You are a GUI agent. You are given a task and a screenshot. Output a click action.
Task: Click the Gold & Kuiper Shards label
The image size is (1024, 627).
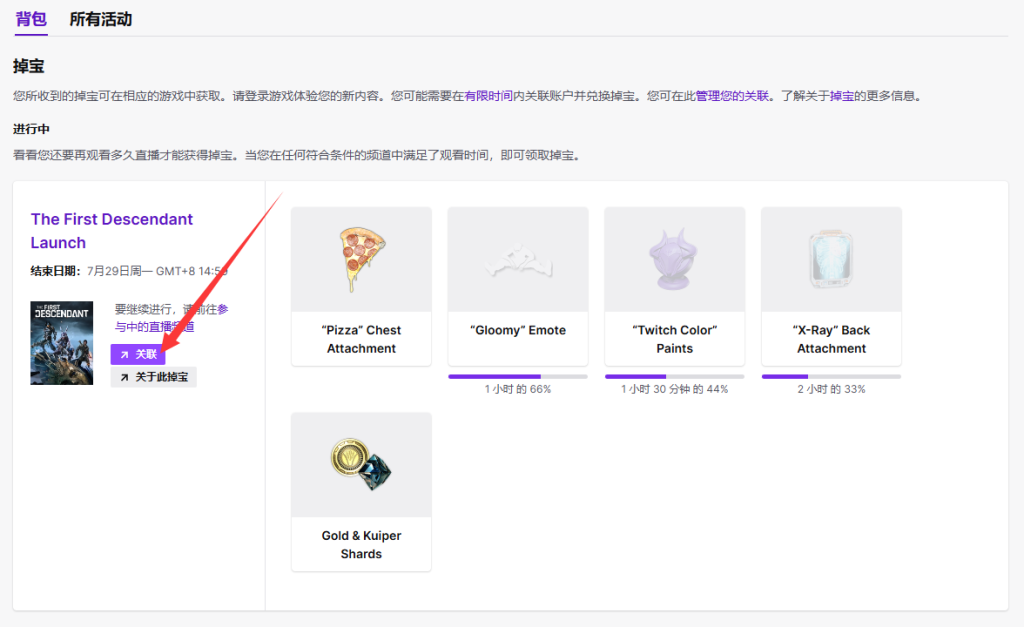pyautogui.click(x=361, y=545)
